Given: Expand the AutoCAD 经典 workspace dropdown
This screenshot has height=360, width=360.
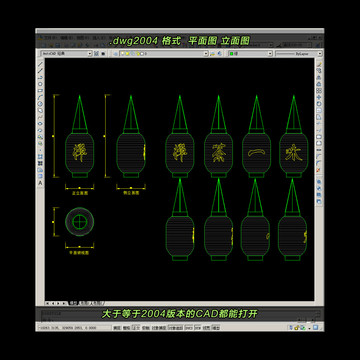Looking at the screenshot, I should coord(66,53).
